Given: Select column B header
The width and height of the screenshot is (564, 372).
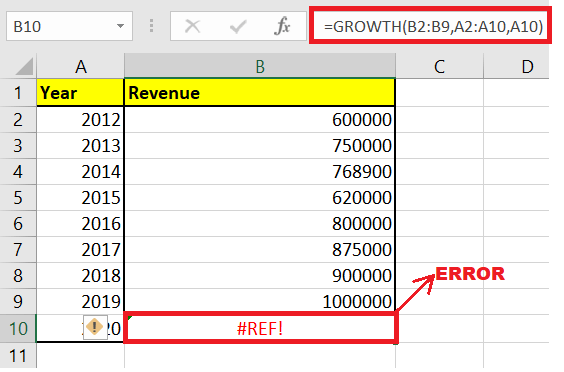Looking at the screenshot, I should pos(260,67).
